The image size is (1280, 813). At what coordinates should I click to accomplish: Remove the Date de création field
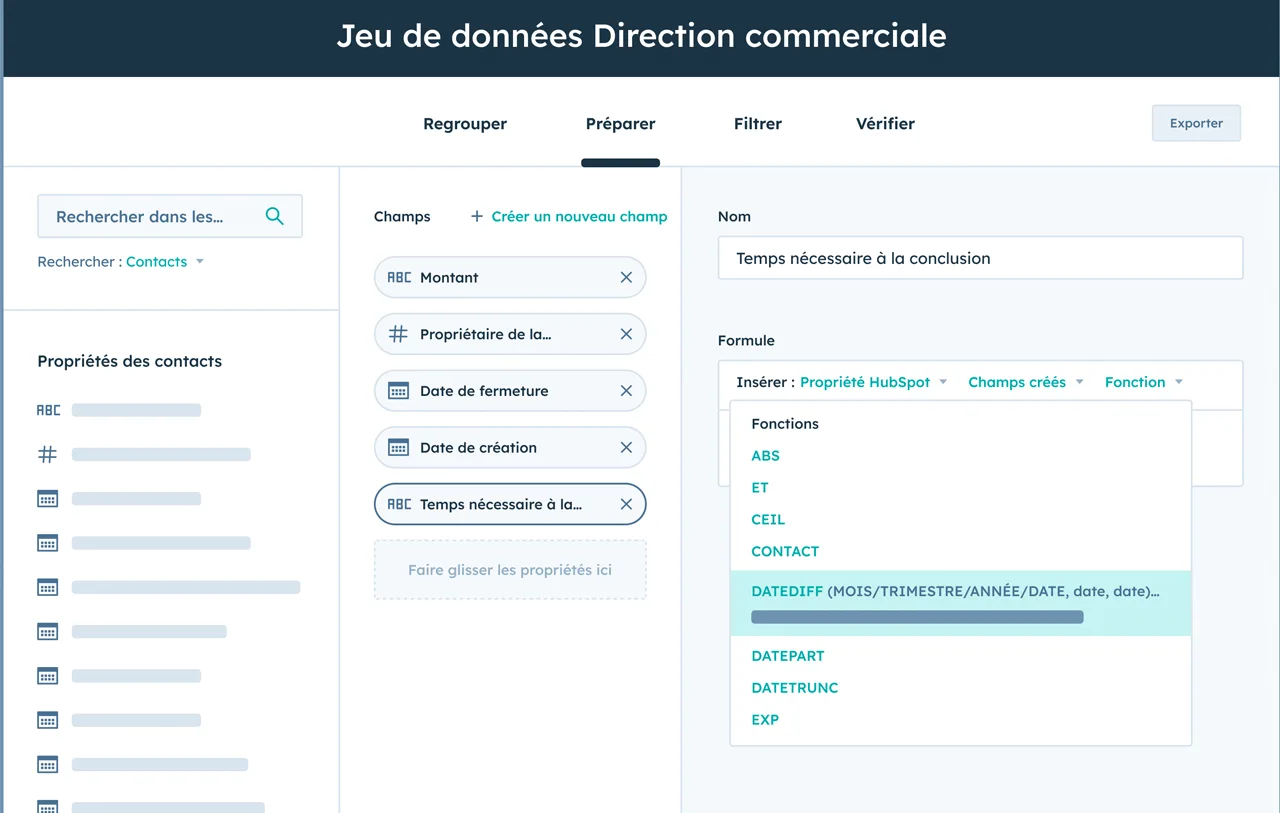click(x=626, y=448)
